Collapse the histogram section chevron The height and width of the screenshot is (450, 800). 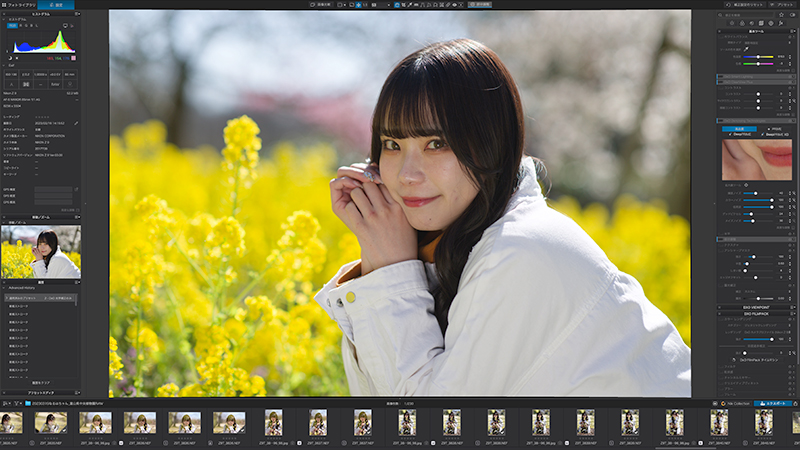[4, 19]
